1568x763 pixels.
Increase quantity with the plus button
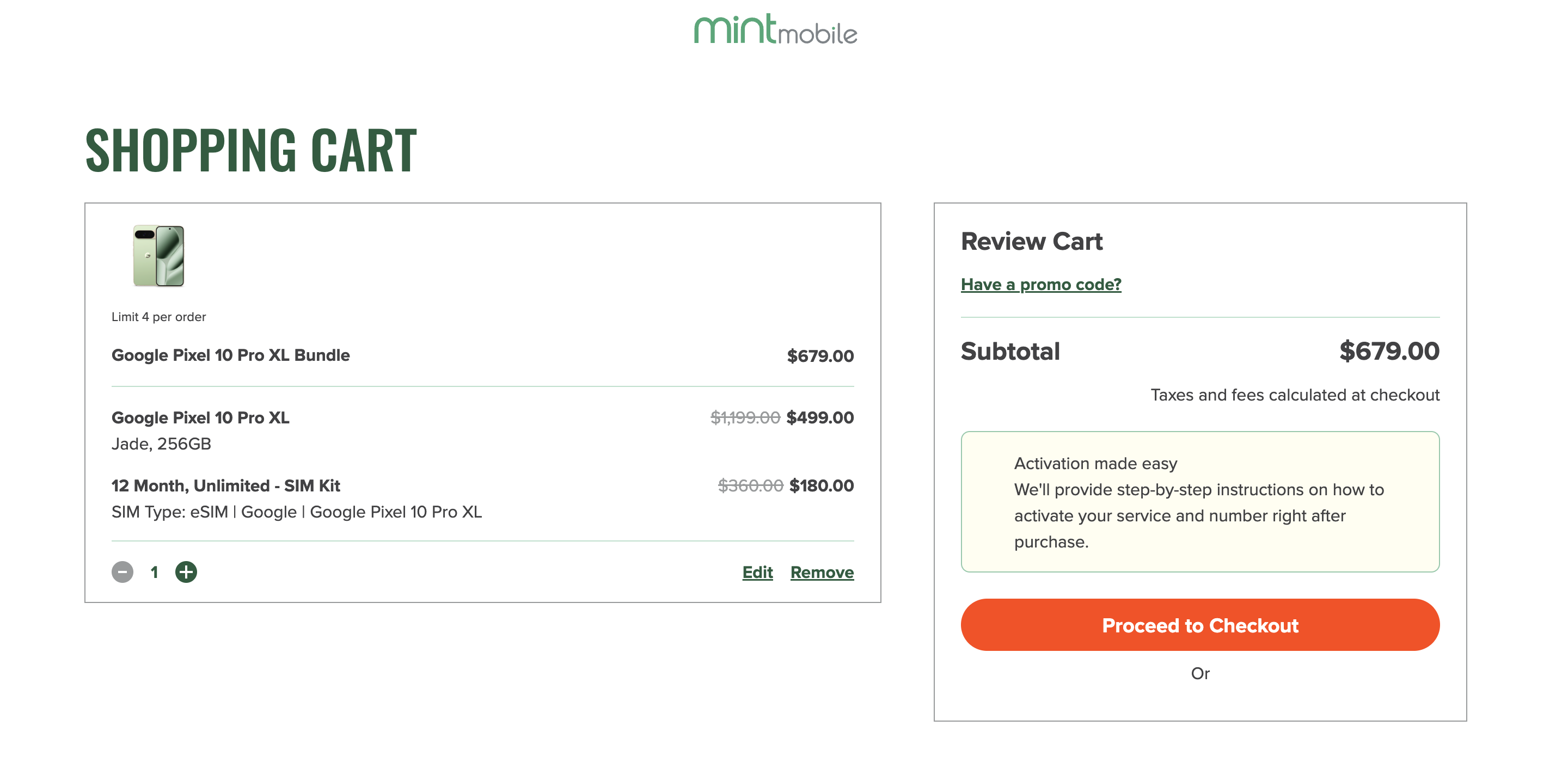click(186, 572)
